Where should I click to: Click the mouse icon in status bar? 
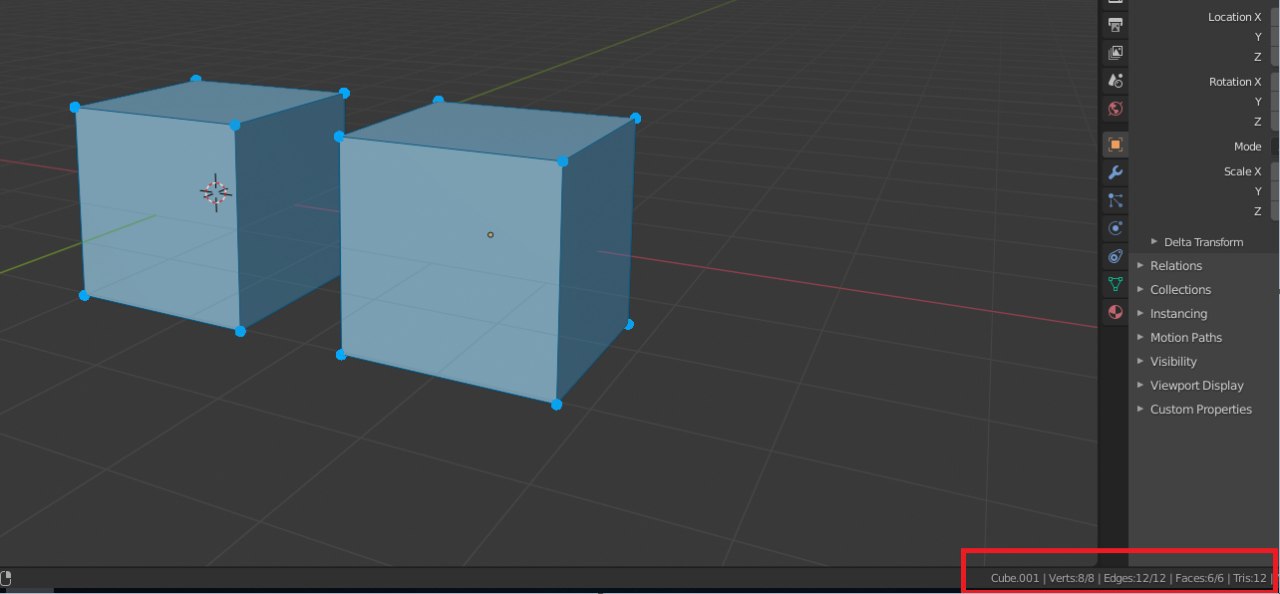(6, 578)
